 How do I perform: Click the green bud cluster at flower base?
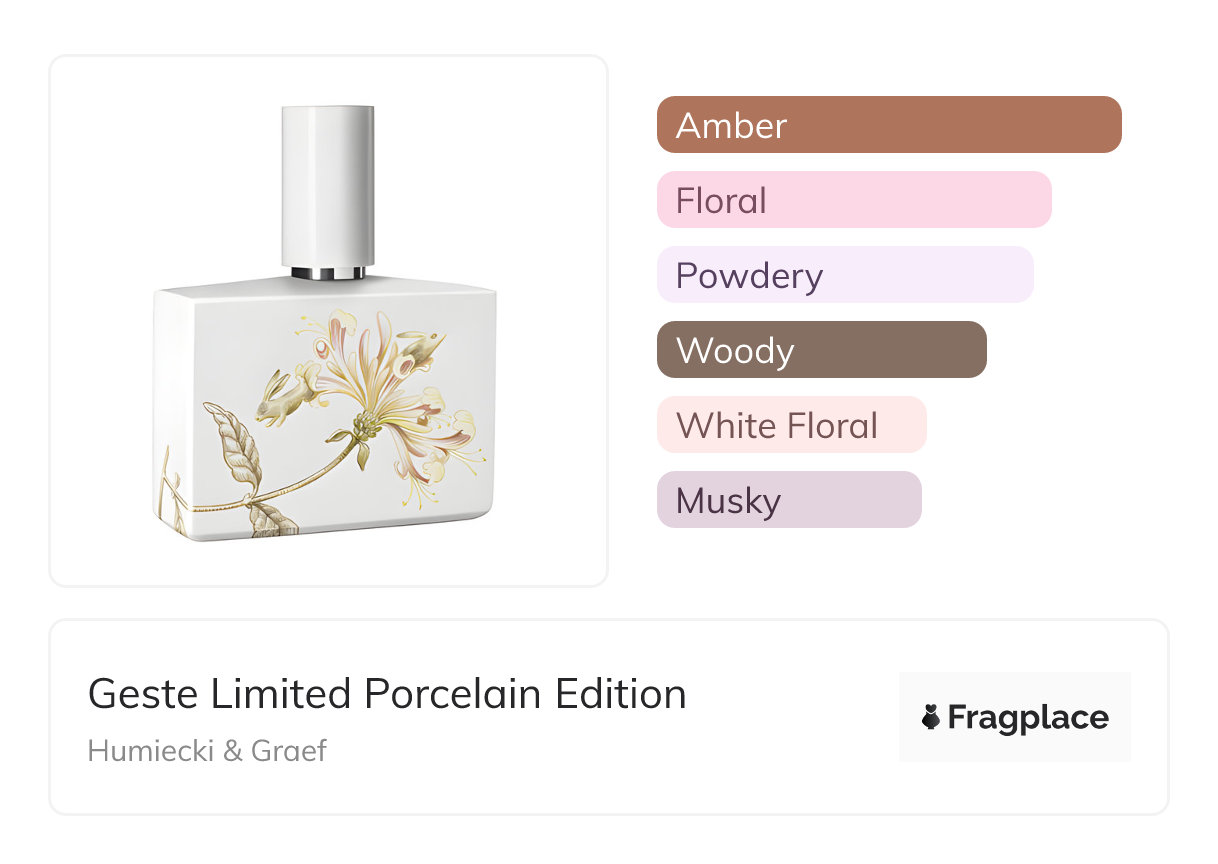364,430
